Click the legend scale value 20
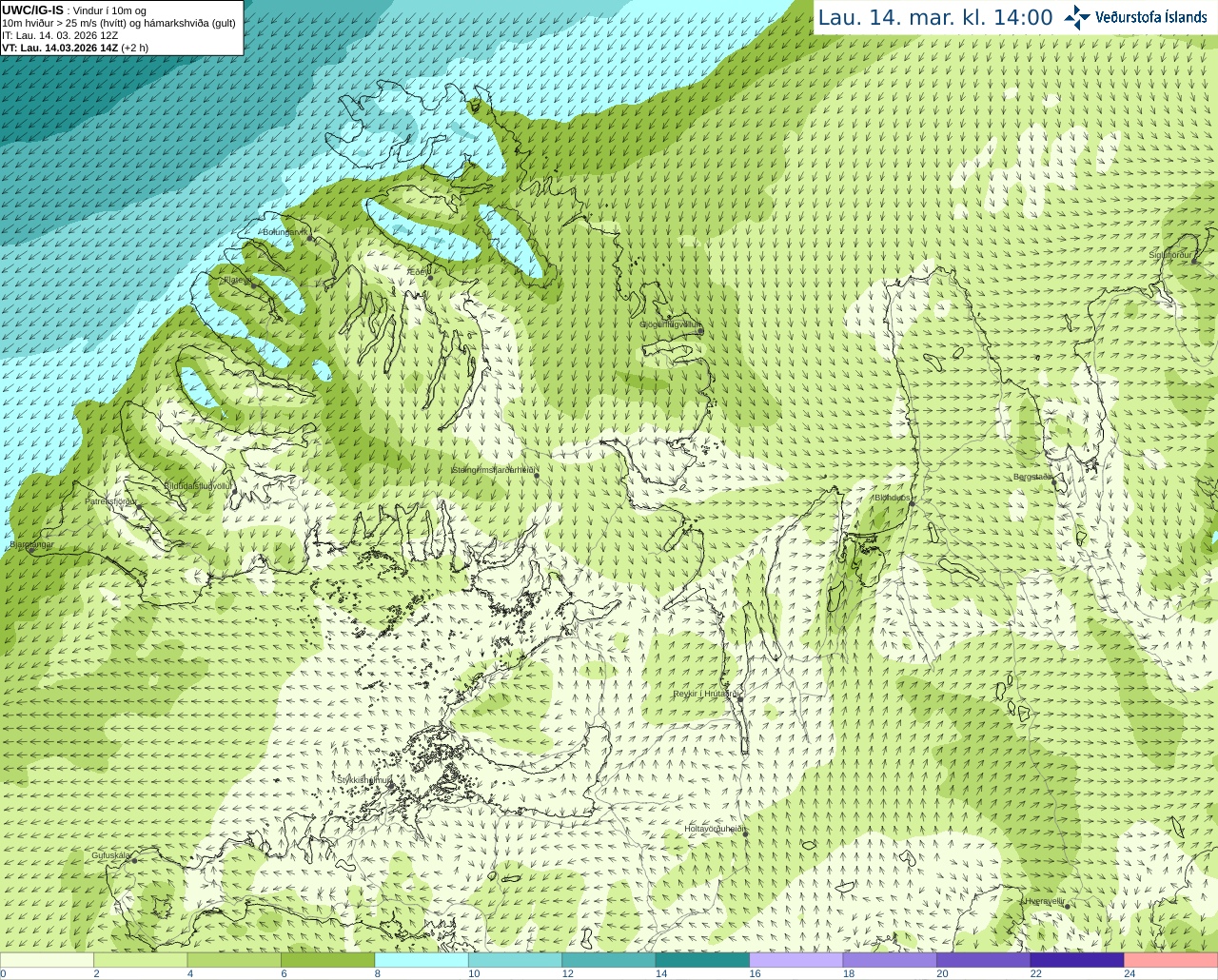1218x980 pixels. point(942,973)
